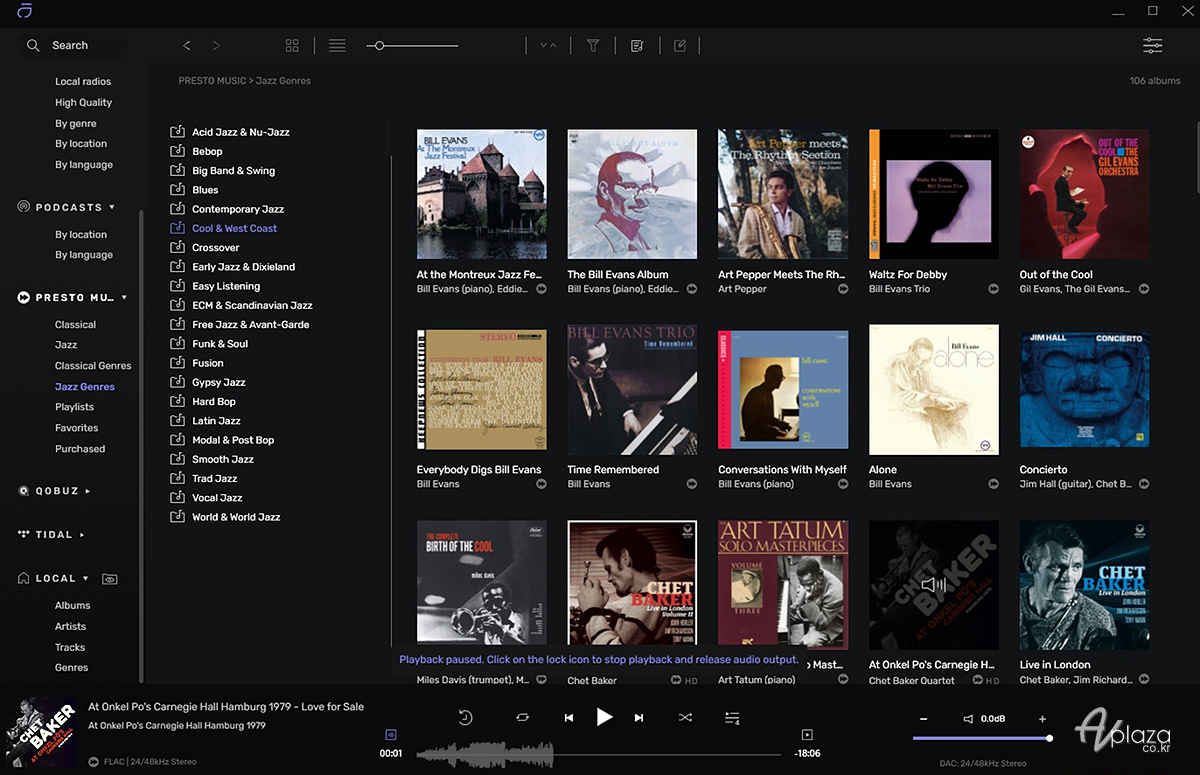Click PRESTO MUSIC in the breadcrumb
The height and width of the screenshot is (775, 1200).
212,81
